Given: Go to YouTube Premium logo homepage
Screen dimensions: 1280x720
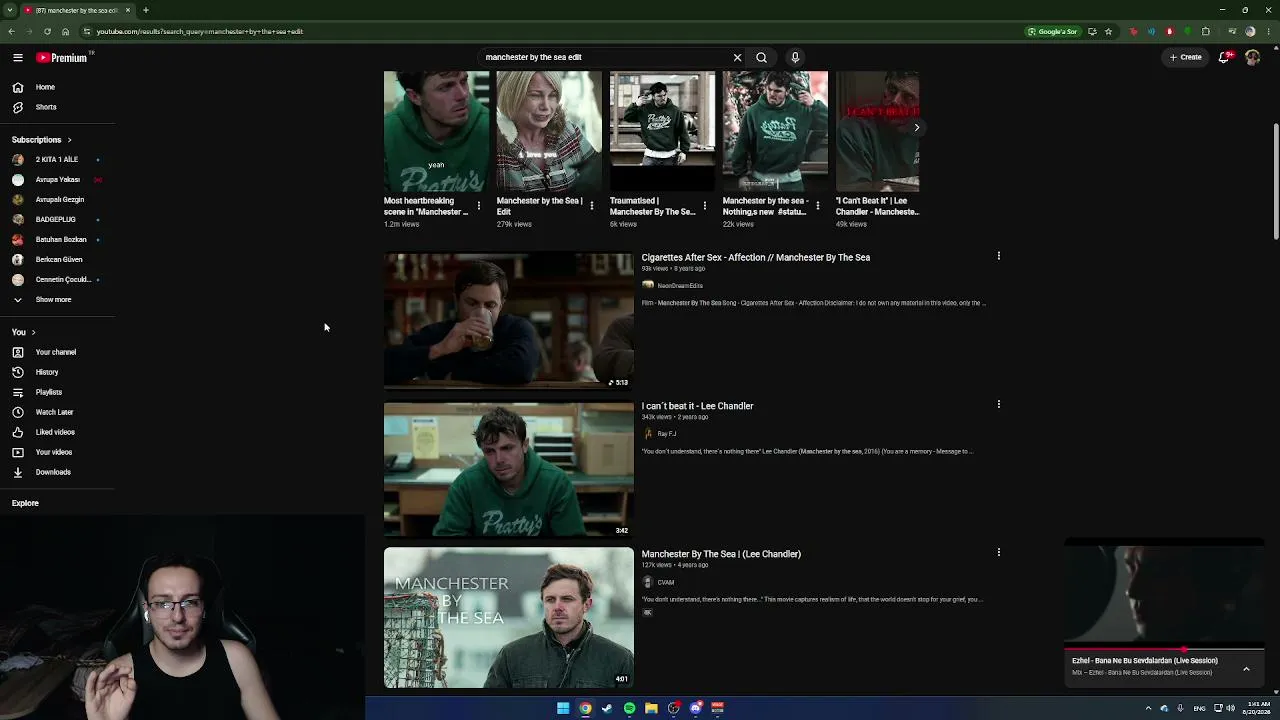Looking at the screenshot, I should (64, 58).
